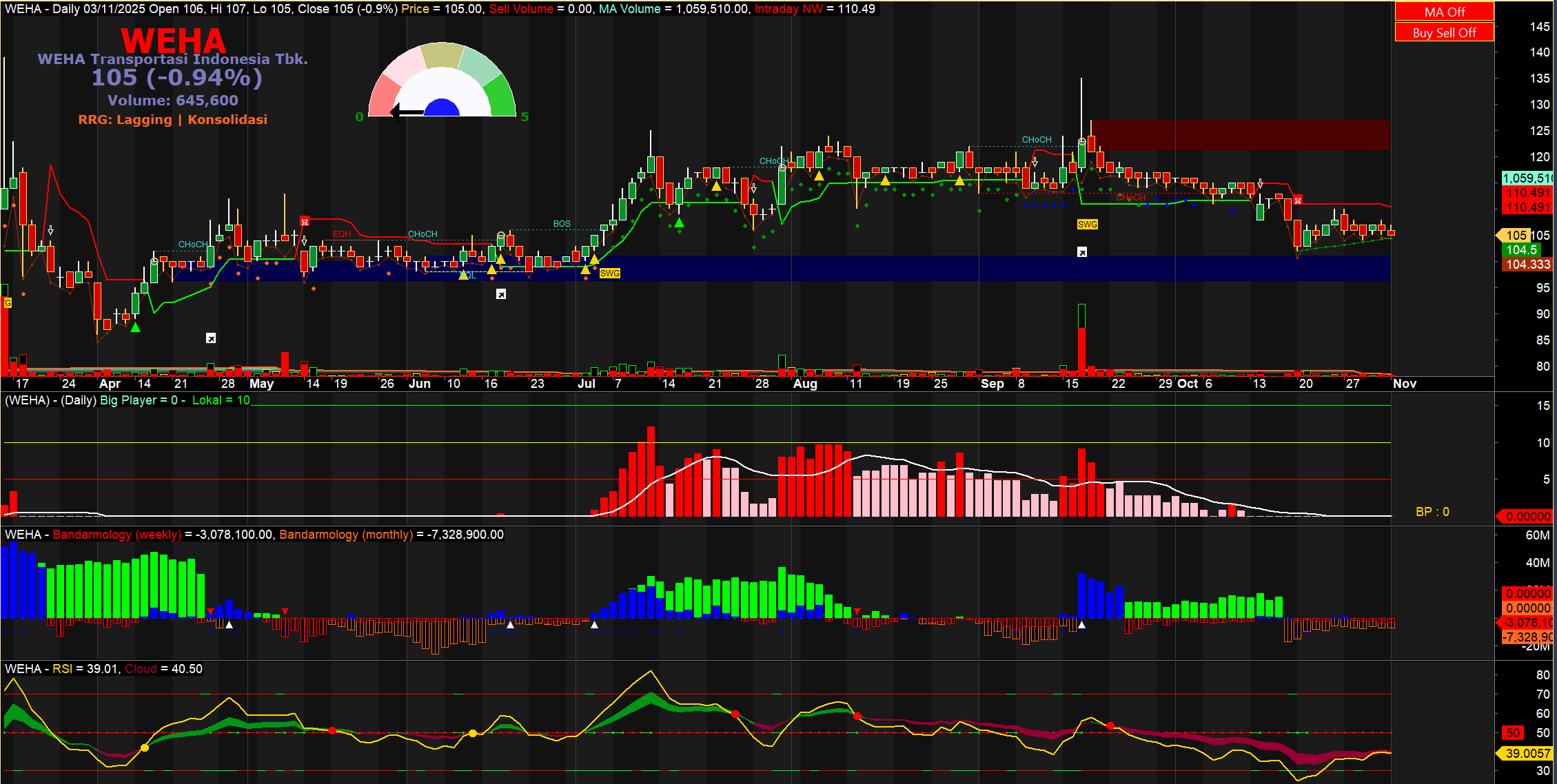Click the BOS label on the price chart
This screenshot has width=1557, height=784.
(x=562, y=224)
